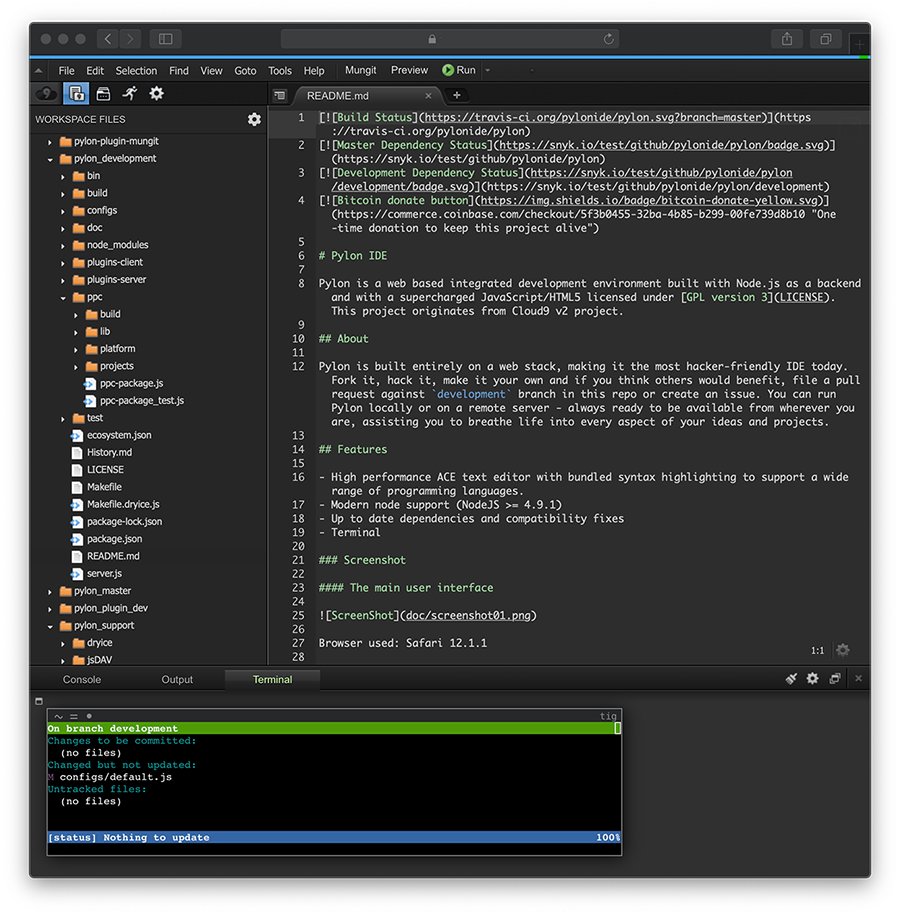Viewport: 900px width, 914px height.
Task: Go back with browser back arrow
Action: [x=108, y=39]
